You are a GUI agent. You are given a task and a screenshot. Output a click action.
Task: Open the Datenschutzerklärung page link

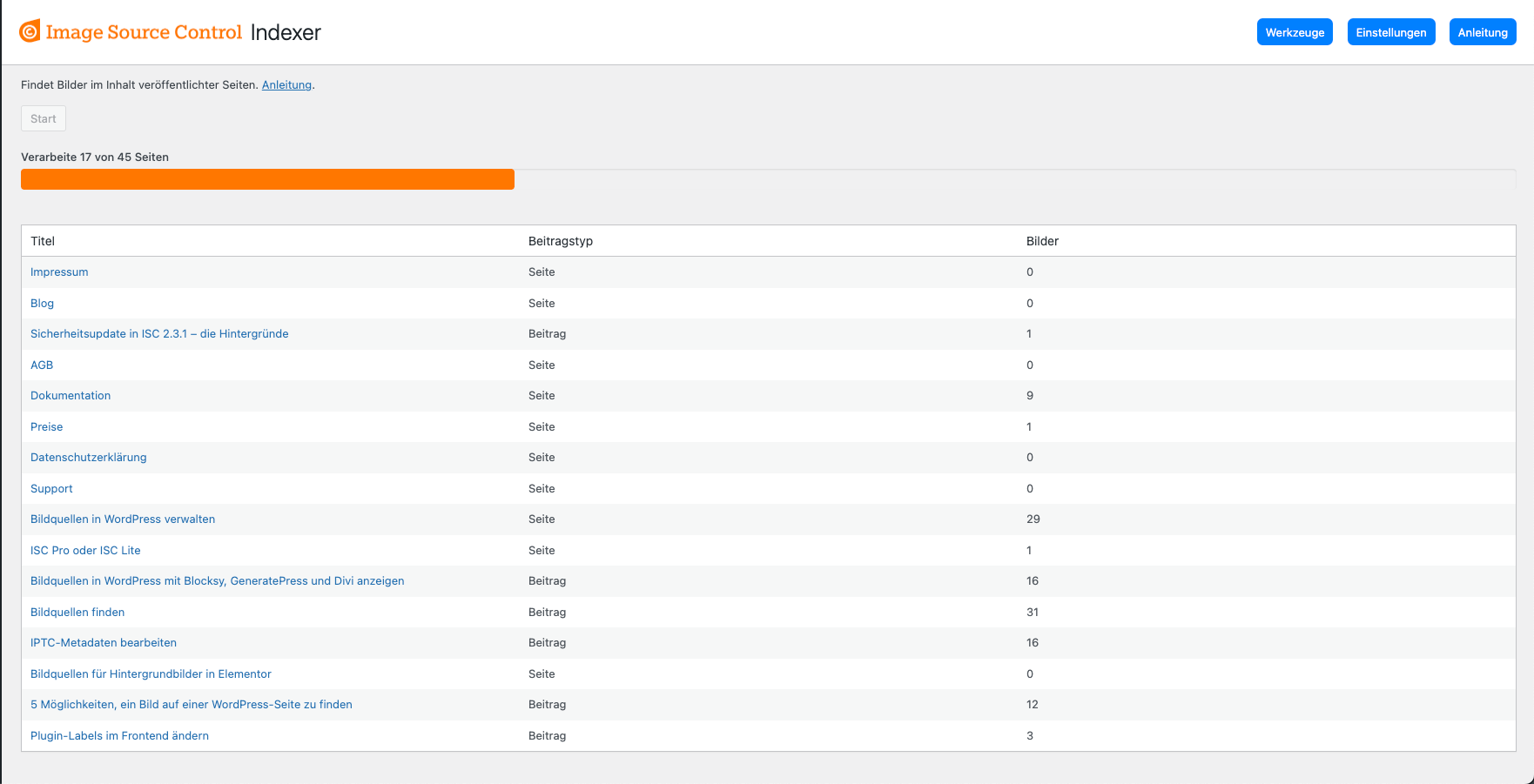(x=88, y=458)
